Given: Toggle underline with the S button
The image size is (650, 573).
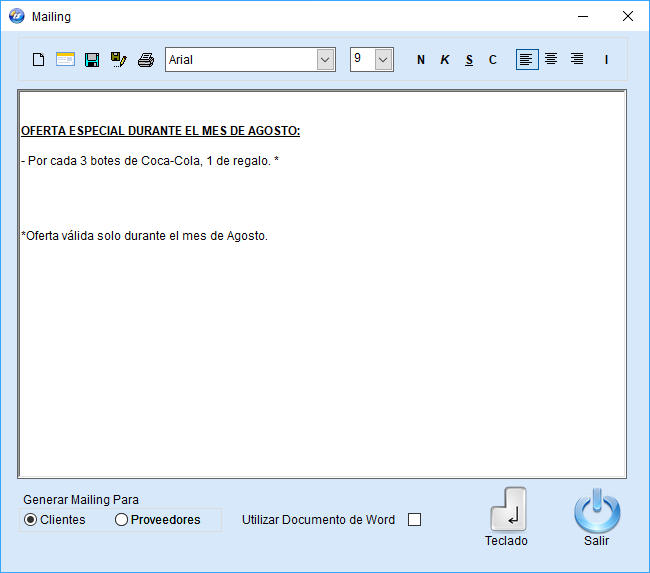Looking at the screenshot, I should tap(469, 60).
